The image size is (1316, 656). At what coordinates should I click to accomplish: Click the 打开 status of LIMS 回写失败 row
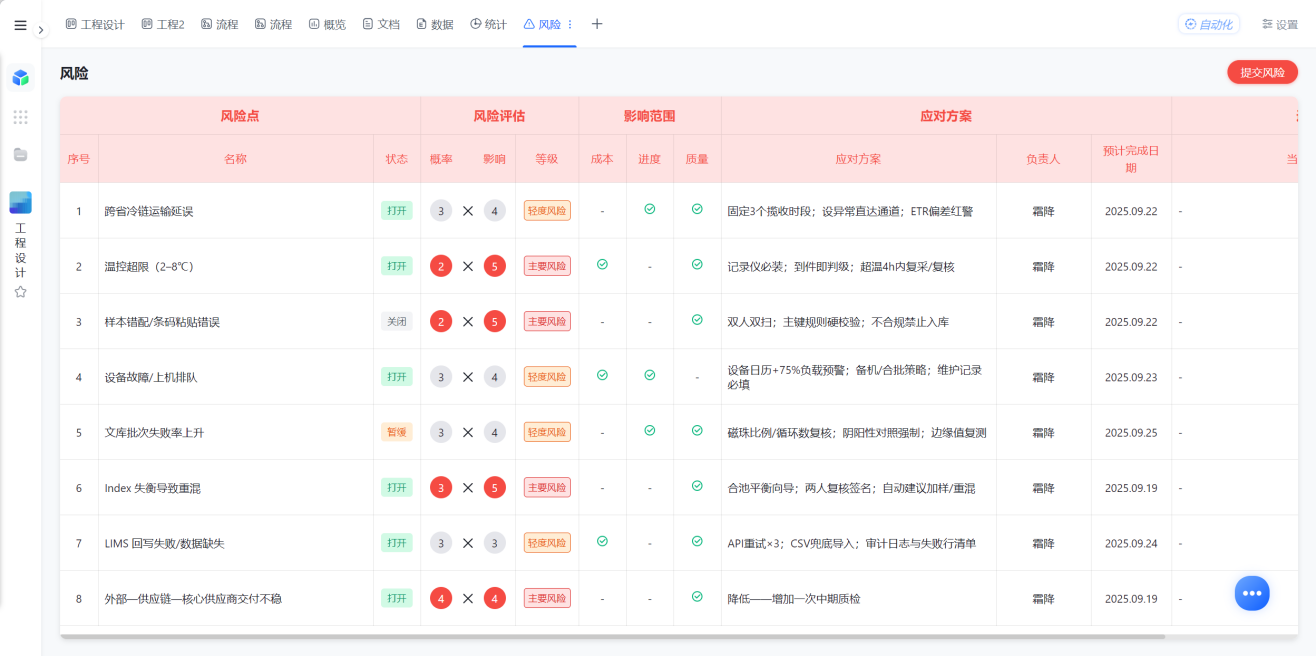pyautogui.click(x=397, y=543)
